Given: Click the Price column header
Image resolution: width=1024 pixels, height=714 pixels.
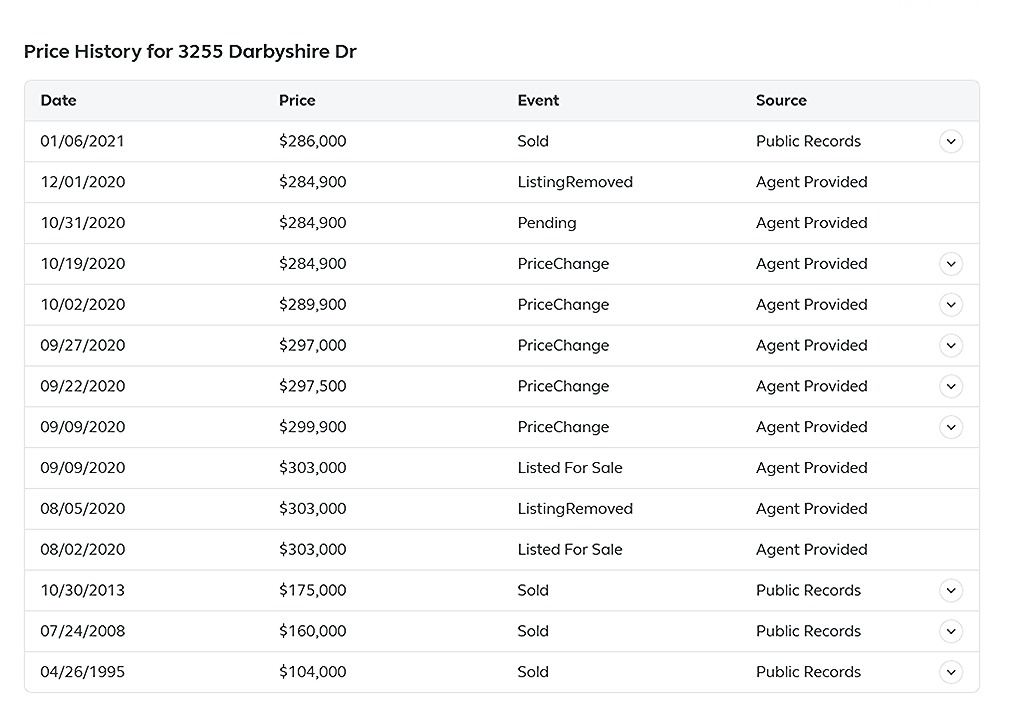Looking at the screenshot, I should click(x=297, y=101).
